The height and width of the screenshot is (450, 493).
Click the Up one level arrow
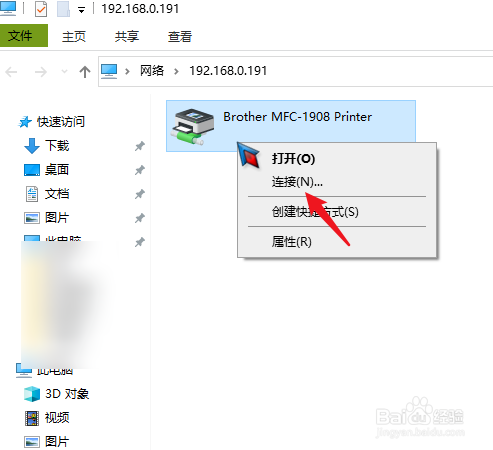pyautogui.click(x=85, y=72)
